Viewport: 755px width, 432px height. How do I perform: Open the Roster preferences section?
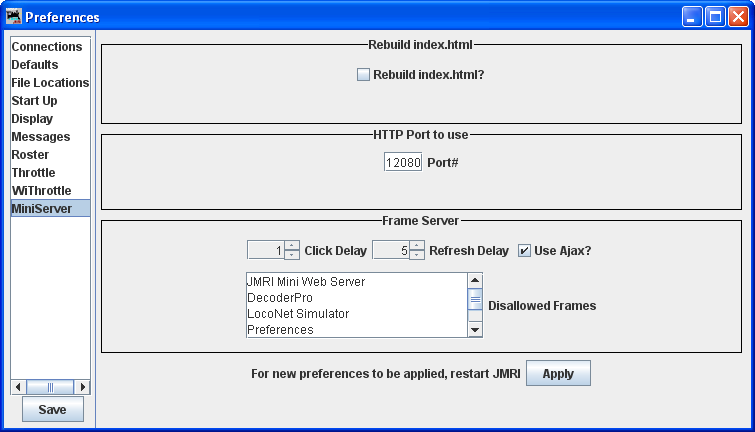tap(30, 155)
